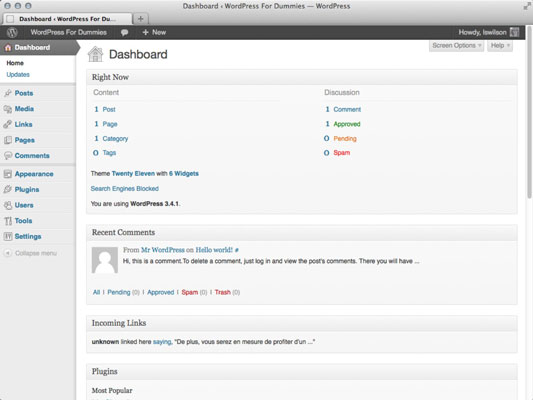Click the Appearance icon in sidebar

point(8,174)
